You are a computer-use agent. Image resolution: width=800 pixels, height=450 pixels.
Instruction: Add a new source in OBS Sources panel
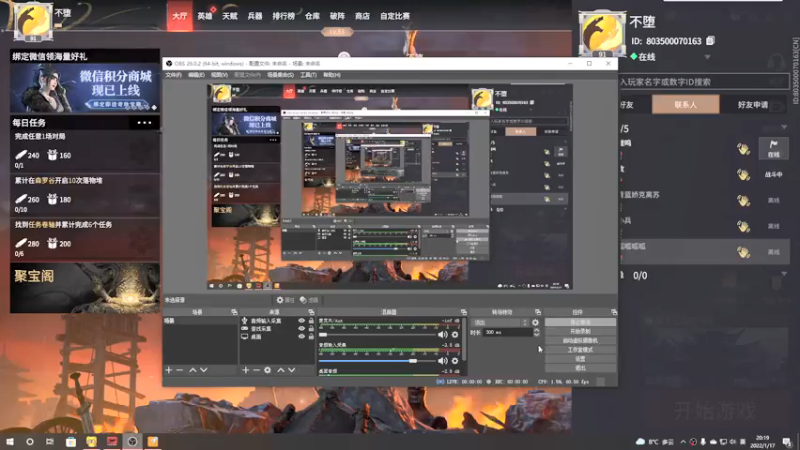coord(245,370)
